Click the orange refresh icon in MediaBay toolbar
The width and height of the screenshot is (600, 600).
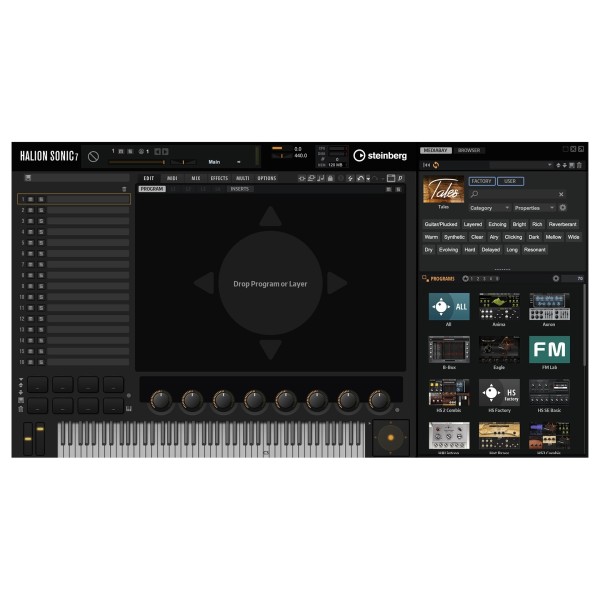[x=436, y=165]
